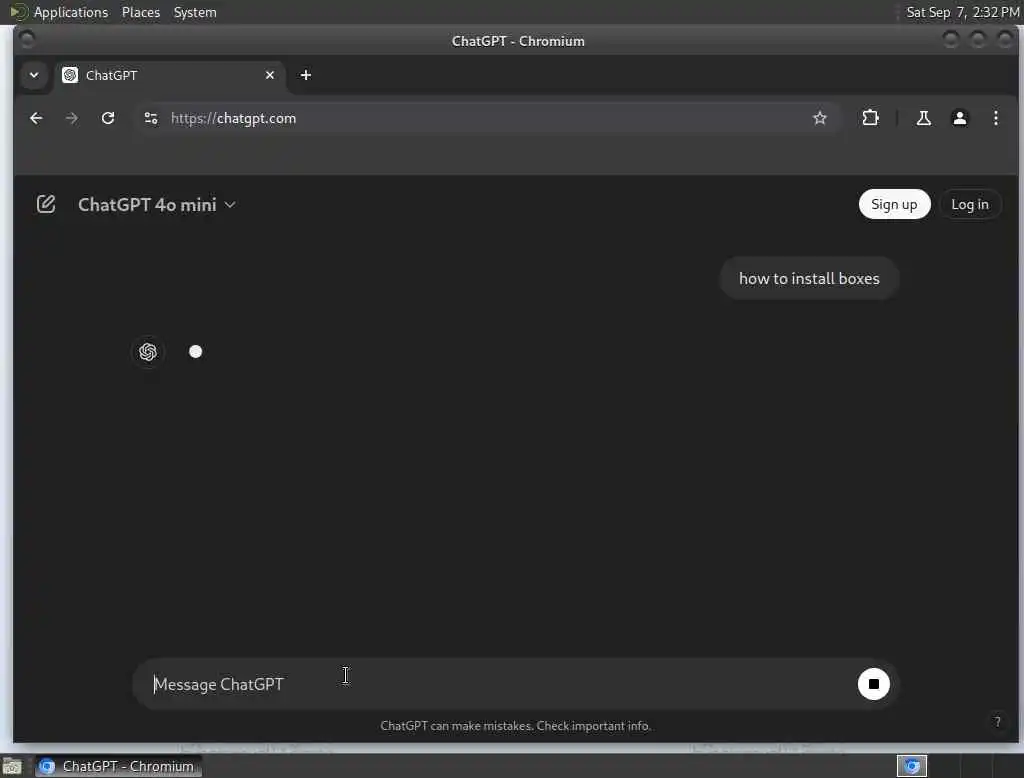Open the Extensions puzzle icon
Viewport: 1024px width, 778px height.
(x=871, y=118)
